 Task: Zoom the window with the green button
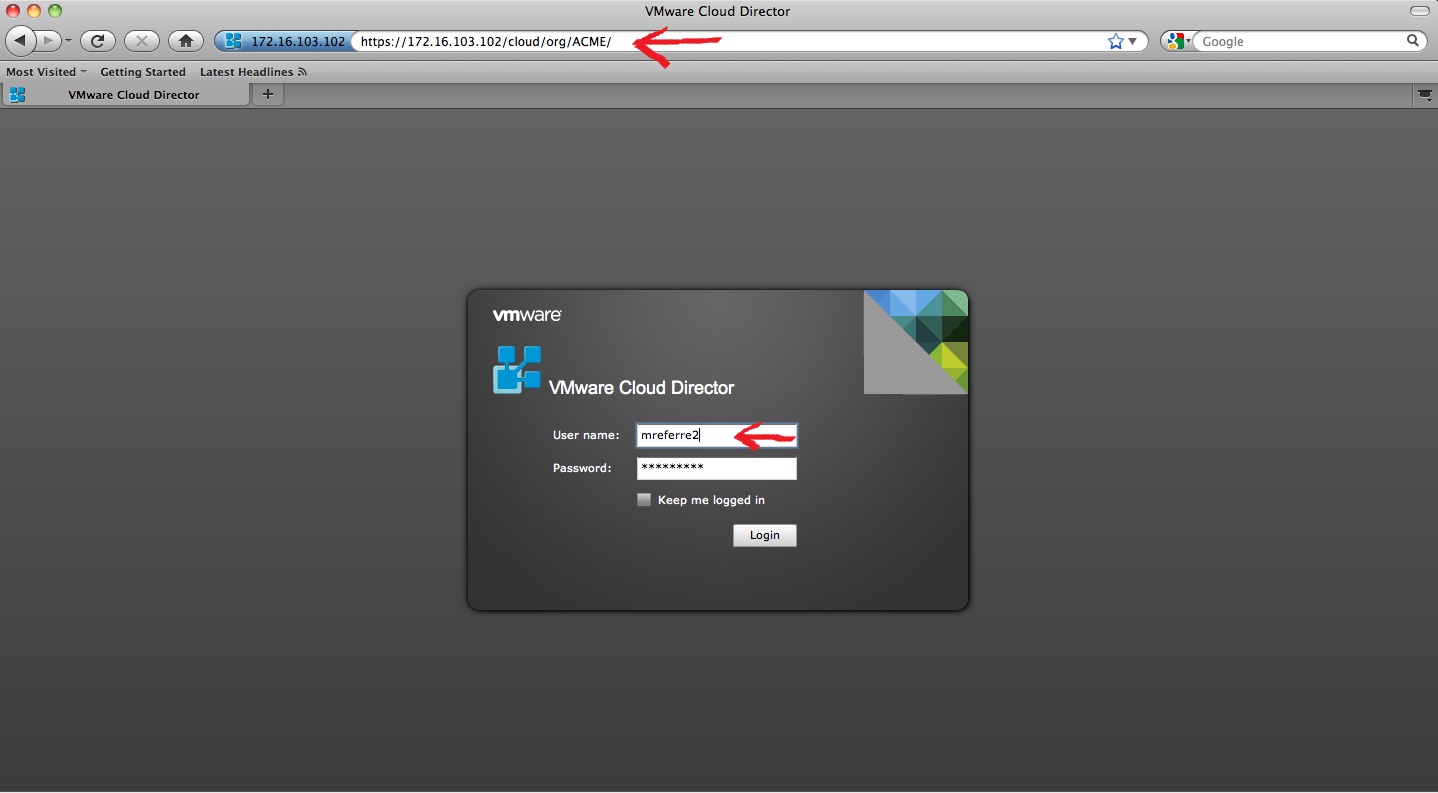click(x=55, y=11)
